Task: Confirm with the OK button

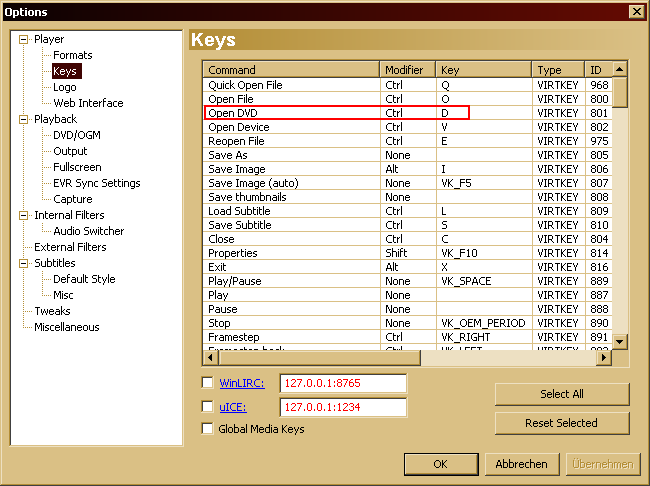Action: pyautogui.click(x=440, y=464)
